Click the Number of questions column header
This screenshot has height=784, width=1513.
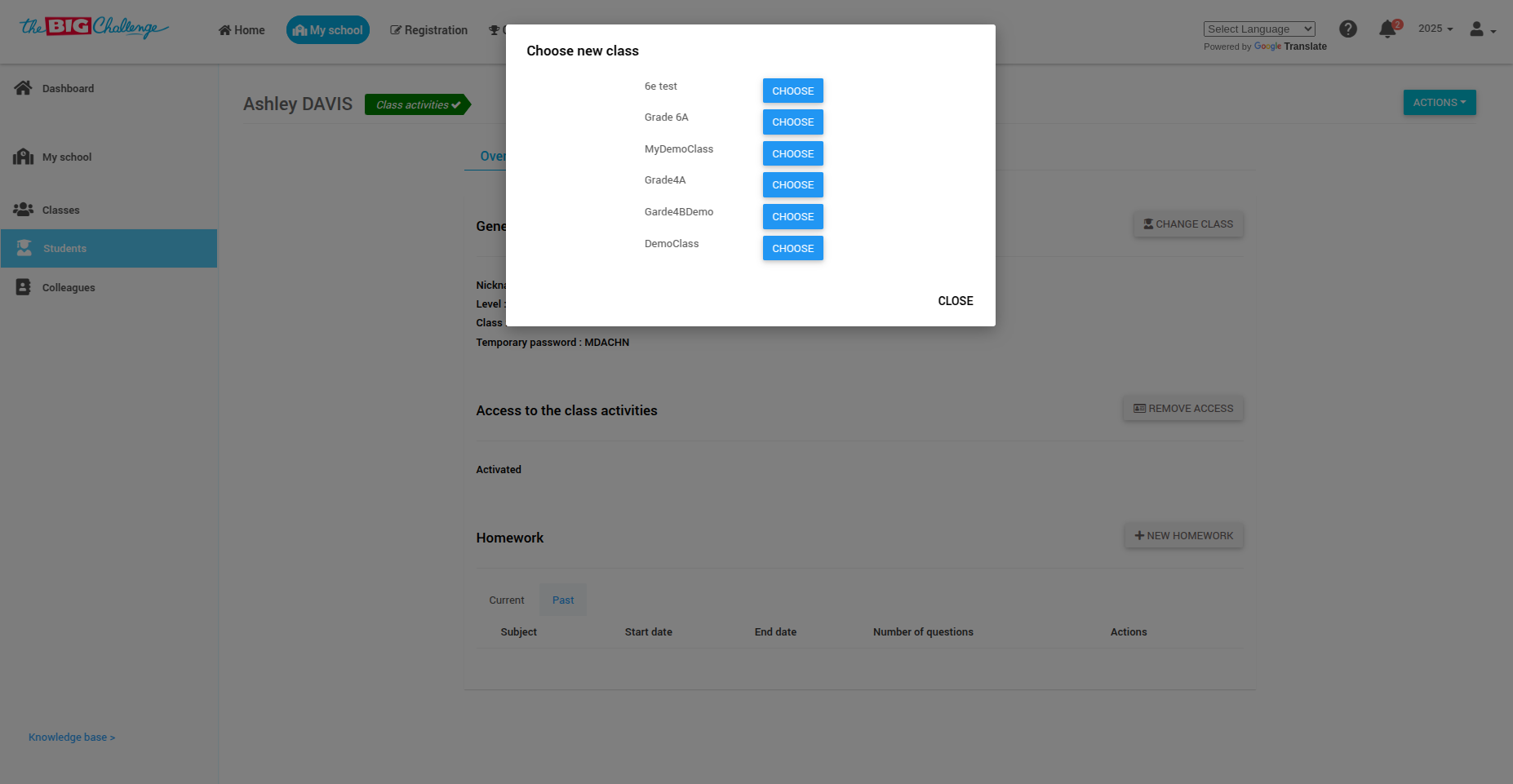pos(923,632)
